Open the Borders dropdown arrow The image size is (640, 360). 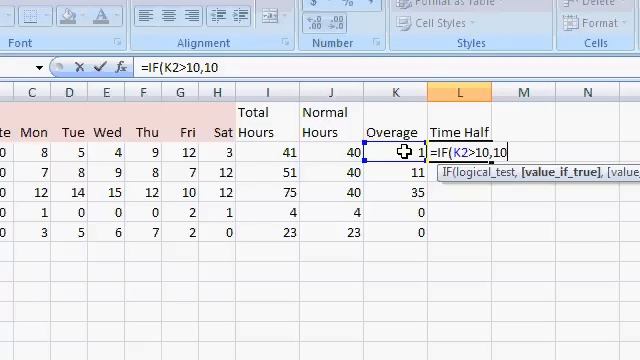[x=46, y=16]
